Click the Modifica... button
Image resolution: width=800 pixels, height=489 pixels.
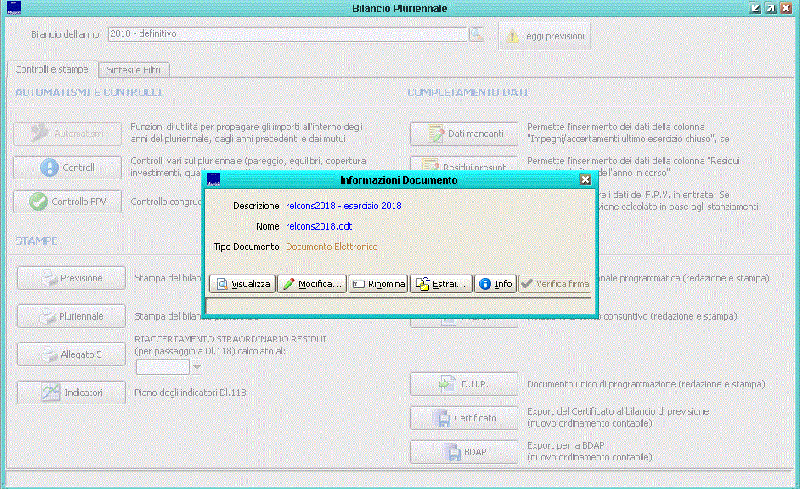[312, 284]
